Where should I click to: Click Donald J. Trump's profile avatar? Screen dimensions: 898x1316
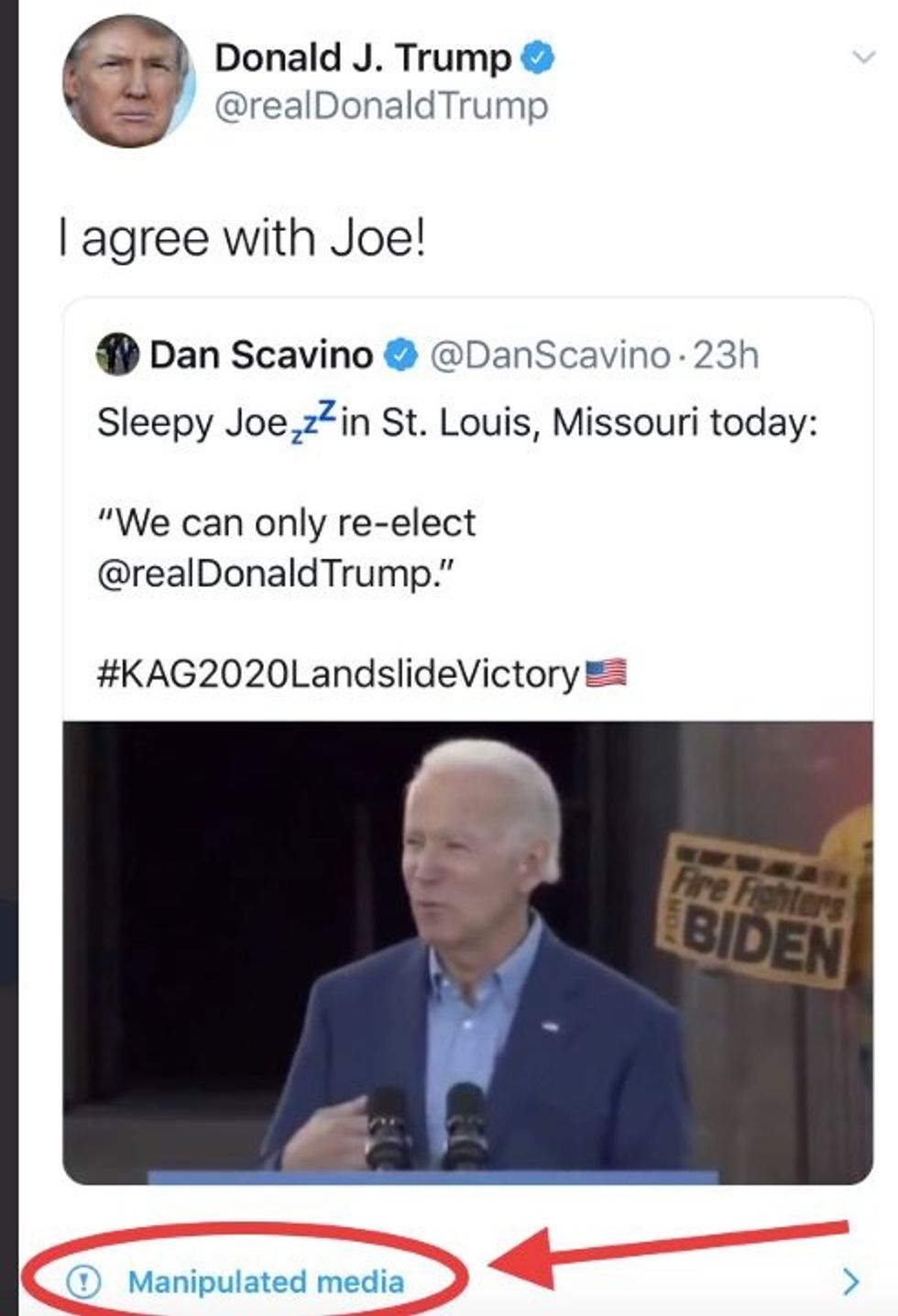point(128,82)
